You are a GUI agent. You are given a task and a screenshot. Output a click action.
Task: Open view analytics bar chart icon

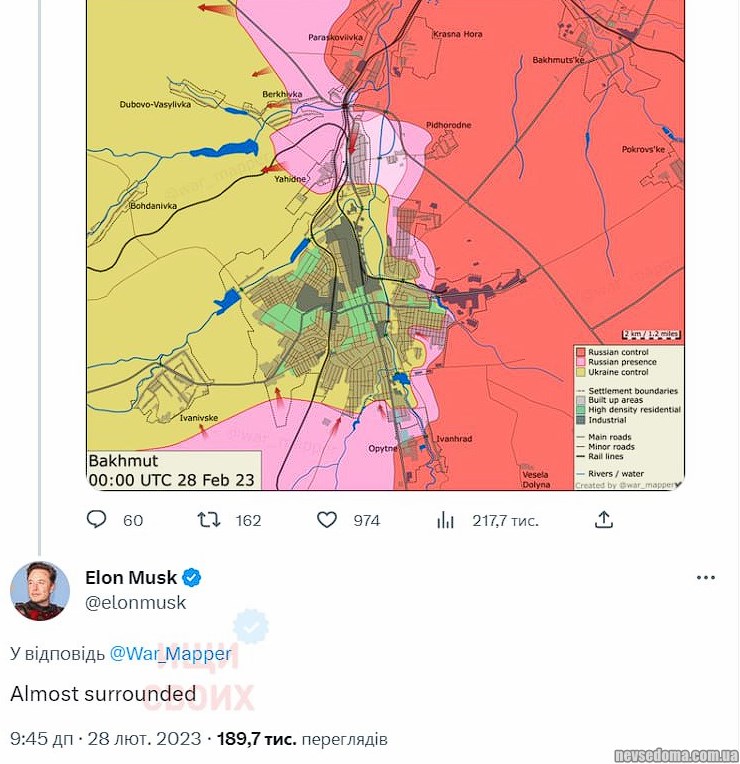click(x=446, y=520)
